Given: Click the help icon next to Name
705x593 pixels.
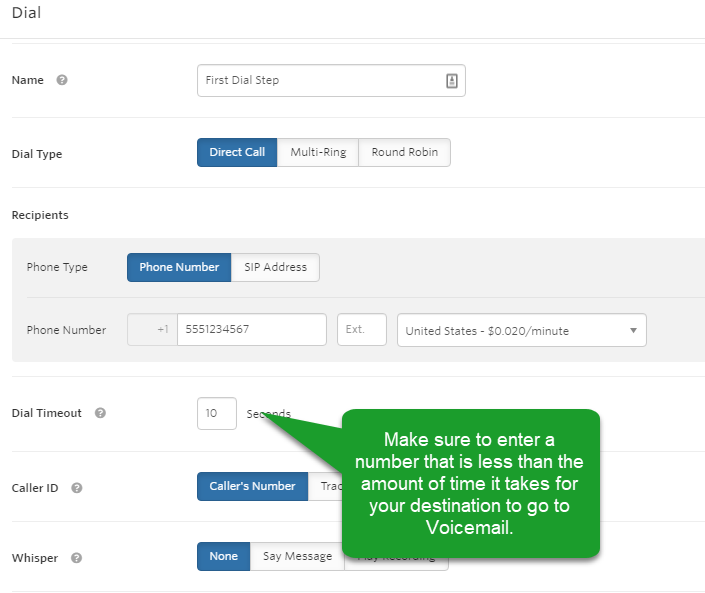Looking at the screenshot, I should pyautogui.click(x=62, y=80).
